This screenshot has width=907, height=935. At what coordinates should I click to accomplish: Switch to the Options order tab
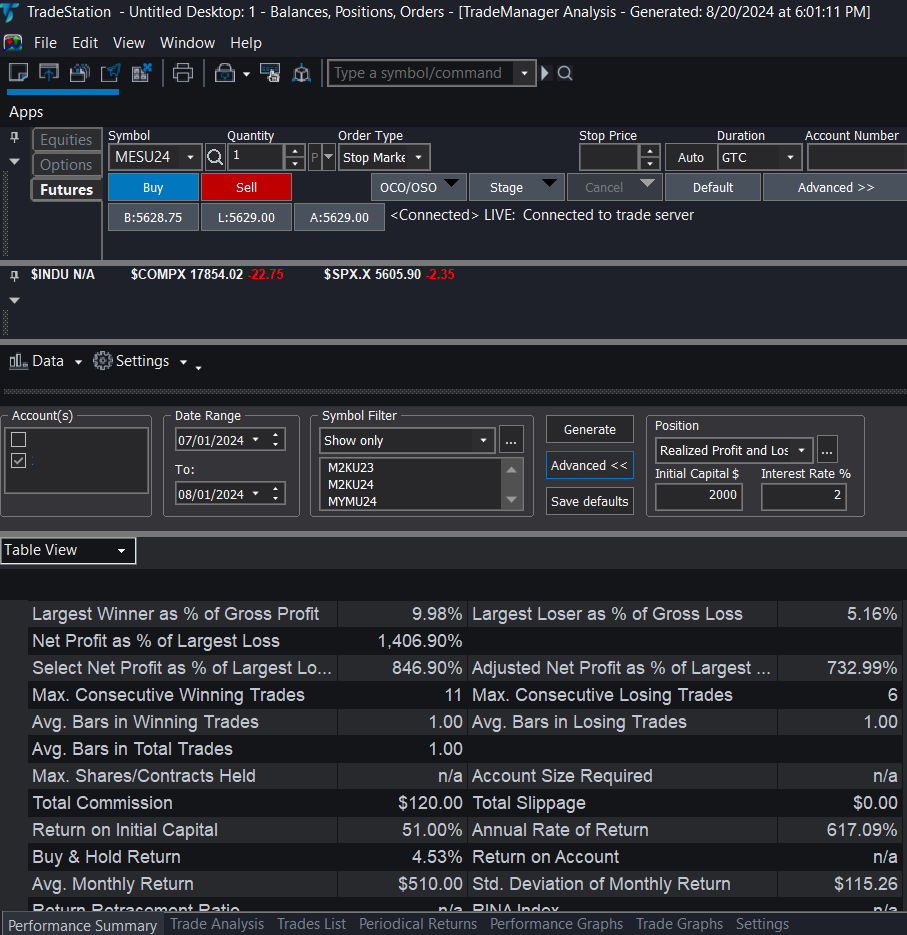pos(66,165)
